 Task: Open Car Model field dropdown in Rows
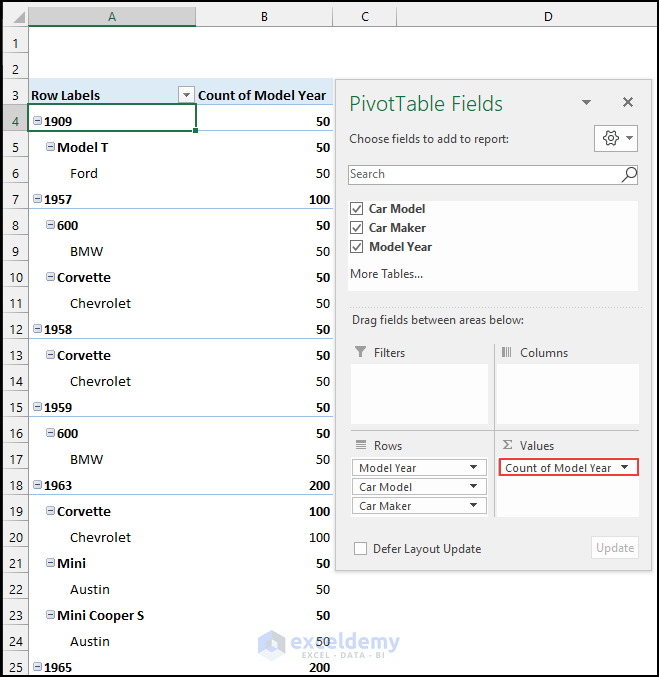(x=473, y=487)
